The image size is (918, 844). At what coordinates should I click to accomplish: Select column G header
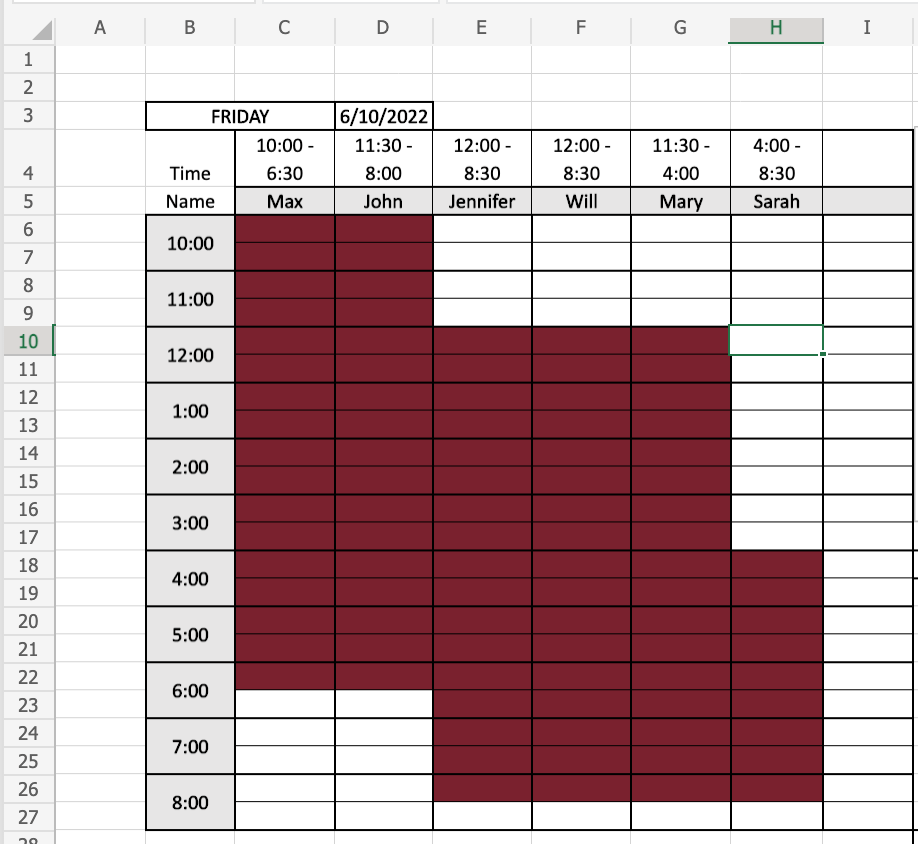(x=680, y=28)
